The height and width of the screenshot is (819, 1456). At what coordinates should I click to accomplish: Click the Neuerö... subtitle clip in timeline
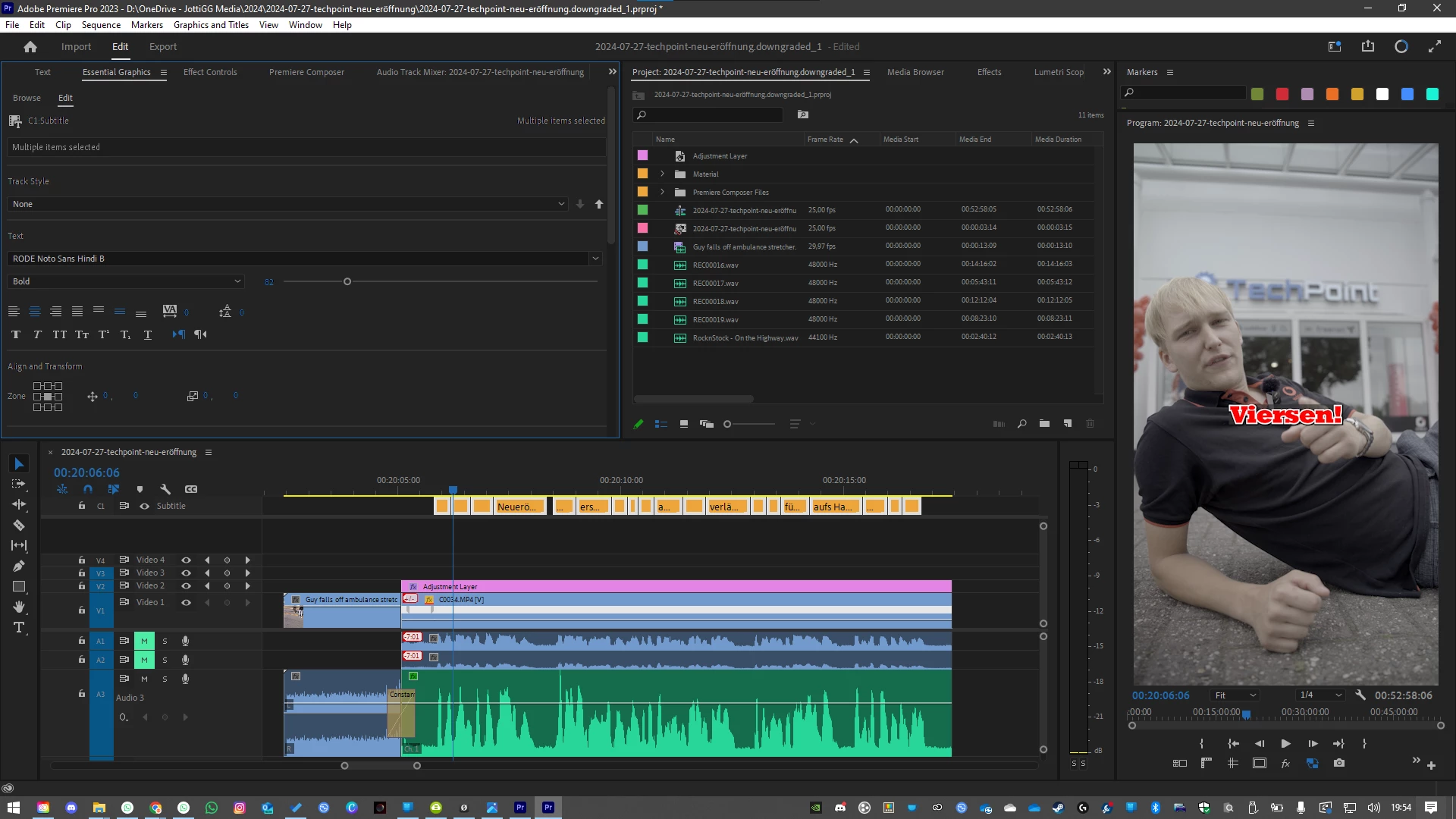(x=519, y=507)
